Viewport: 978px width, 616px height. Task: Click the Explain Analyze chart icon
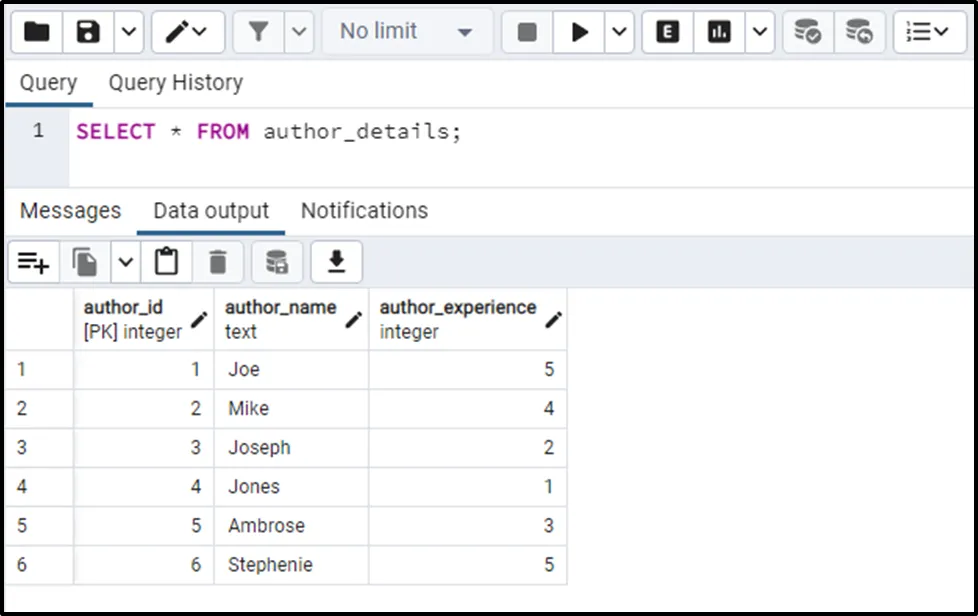719,32
